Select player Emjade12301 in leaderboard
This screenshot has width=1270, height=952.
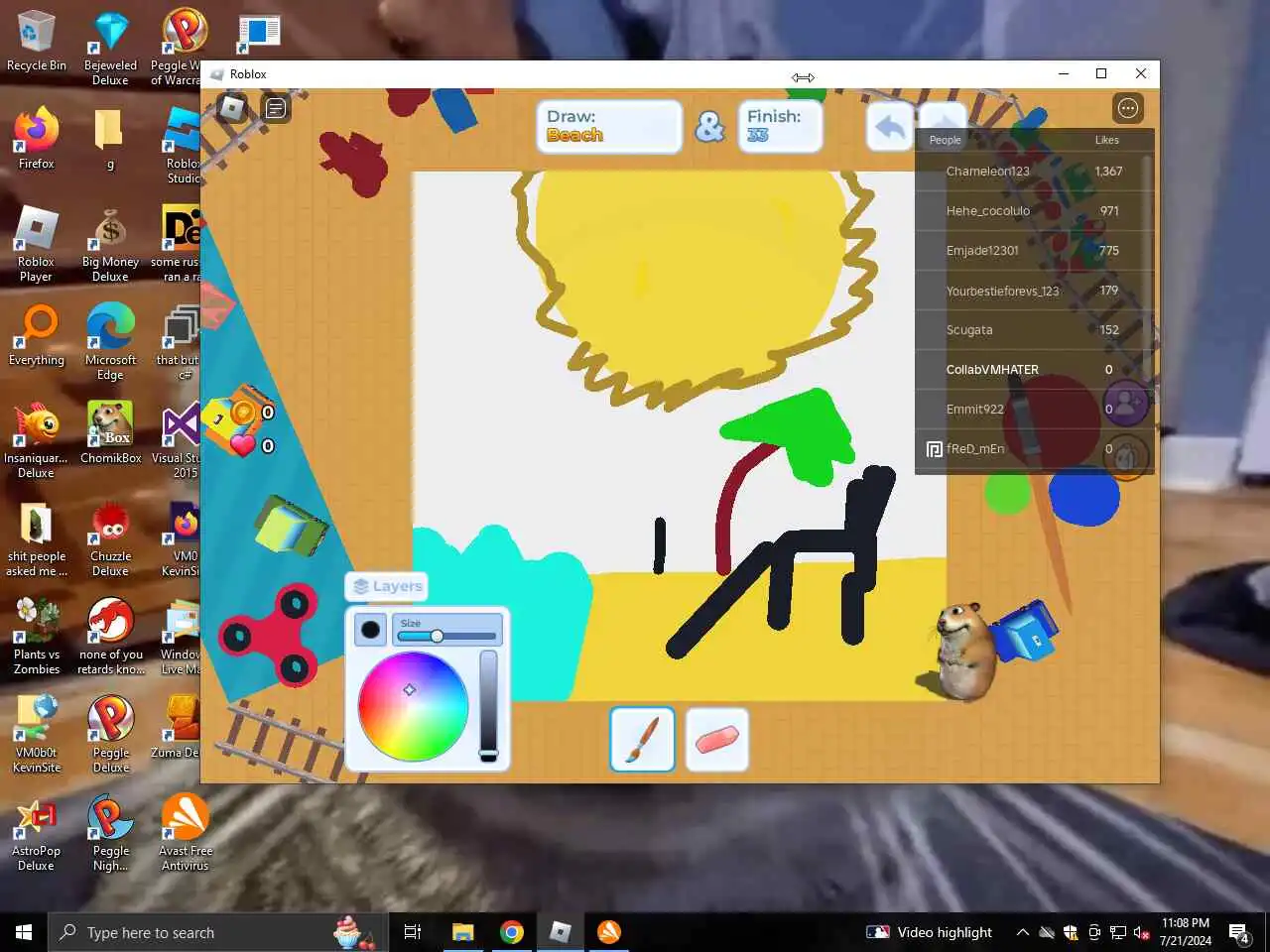(x=1034, y=250)
